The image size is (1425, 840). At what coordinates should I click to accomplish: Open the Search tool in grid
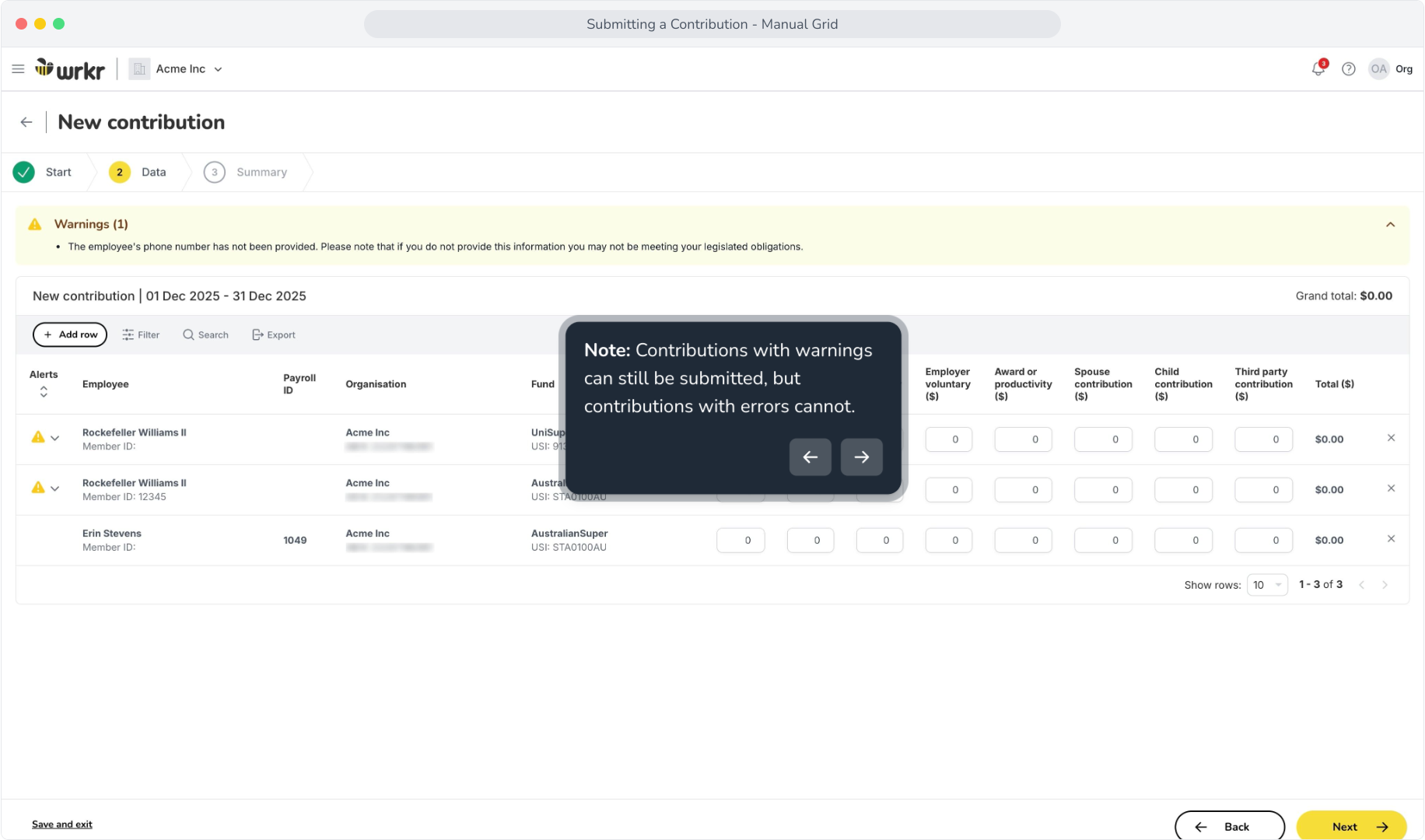(x=205, y=335)
